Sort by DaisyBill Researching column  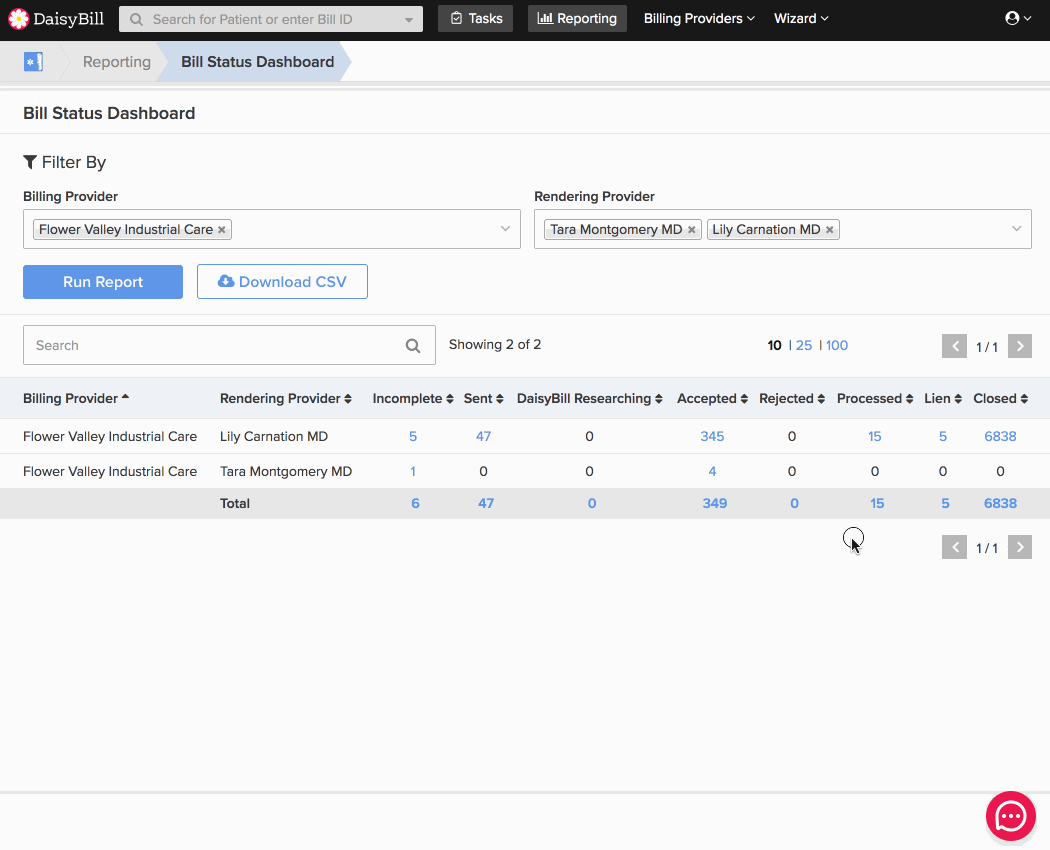(x=589, y=399)
